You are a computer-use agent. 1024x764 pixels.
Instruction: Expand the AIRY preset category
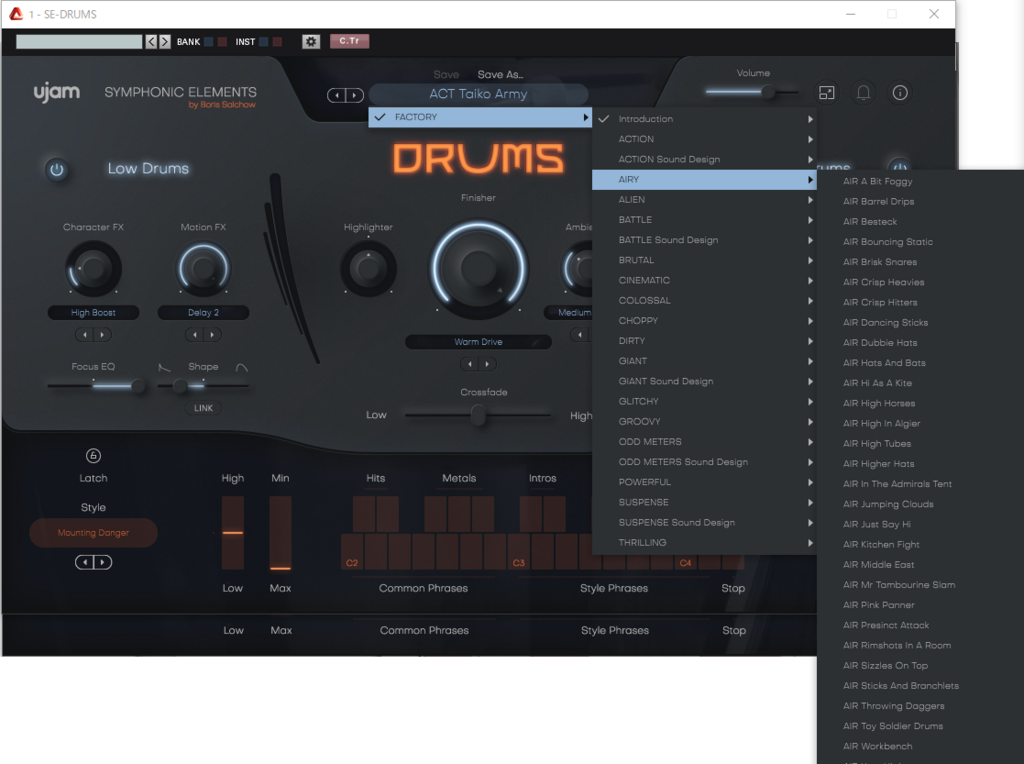pyautogui.click(x=704, y=180)
